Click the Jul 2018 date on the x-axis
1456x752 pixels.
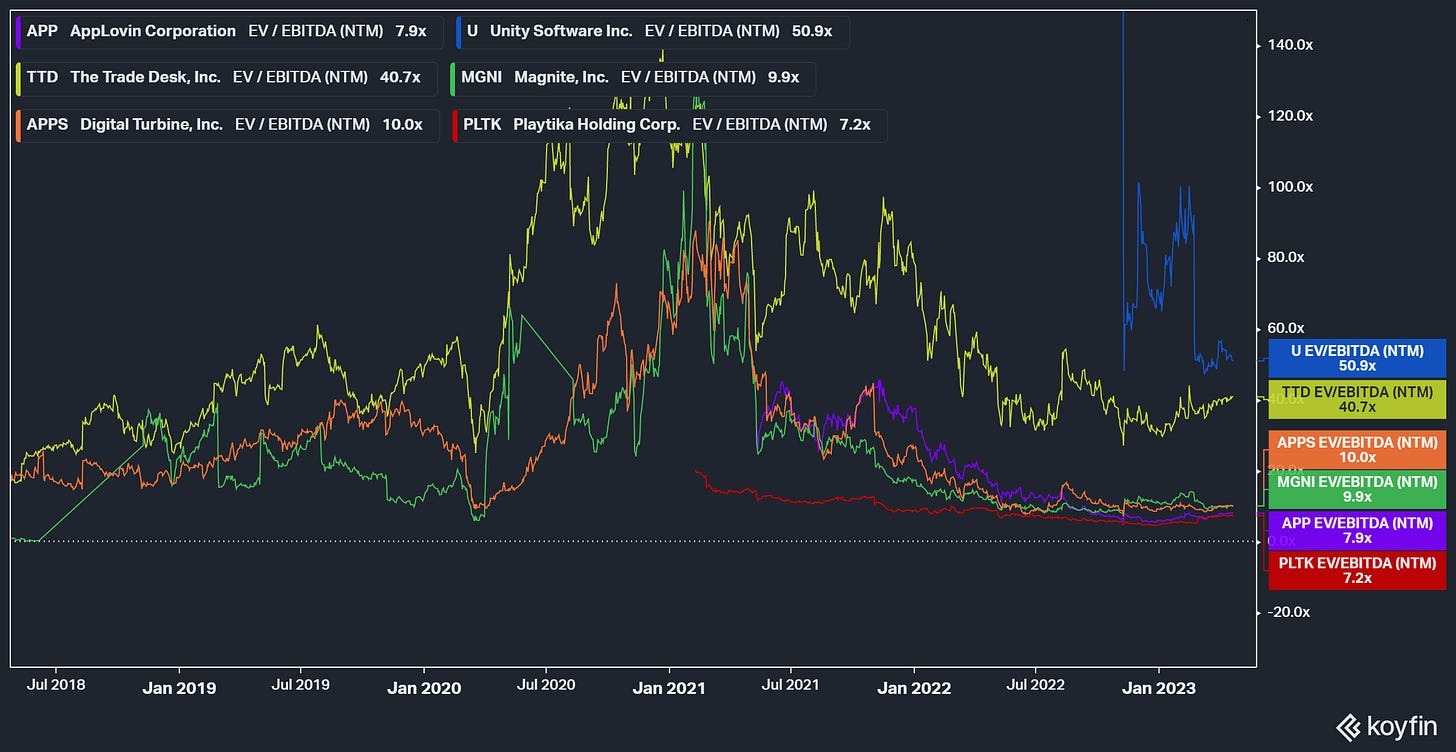coord(55,685)
